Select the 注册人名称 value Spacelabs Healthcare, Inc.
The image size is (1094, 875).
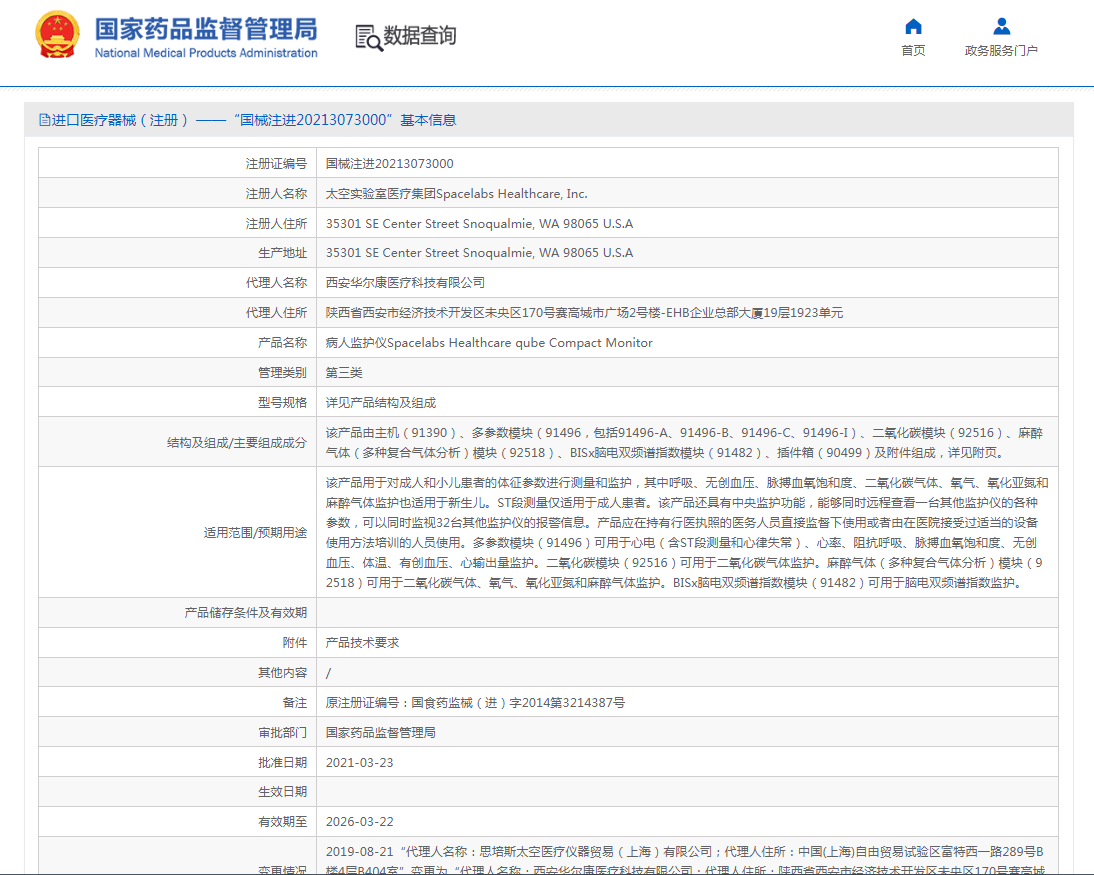(456, 193)
